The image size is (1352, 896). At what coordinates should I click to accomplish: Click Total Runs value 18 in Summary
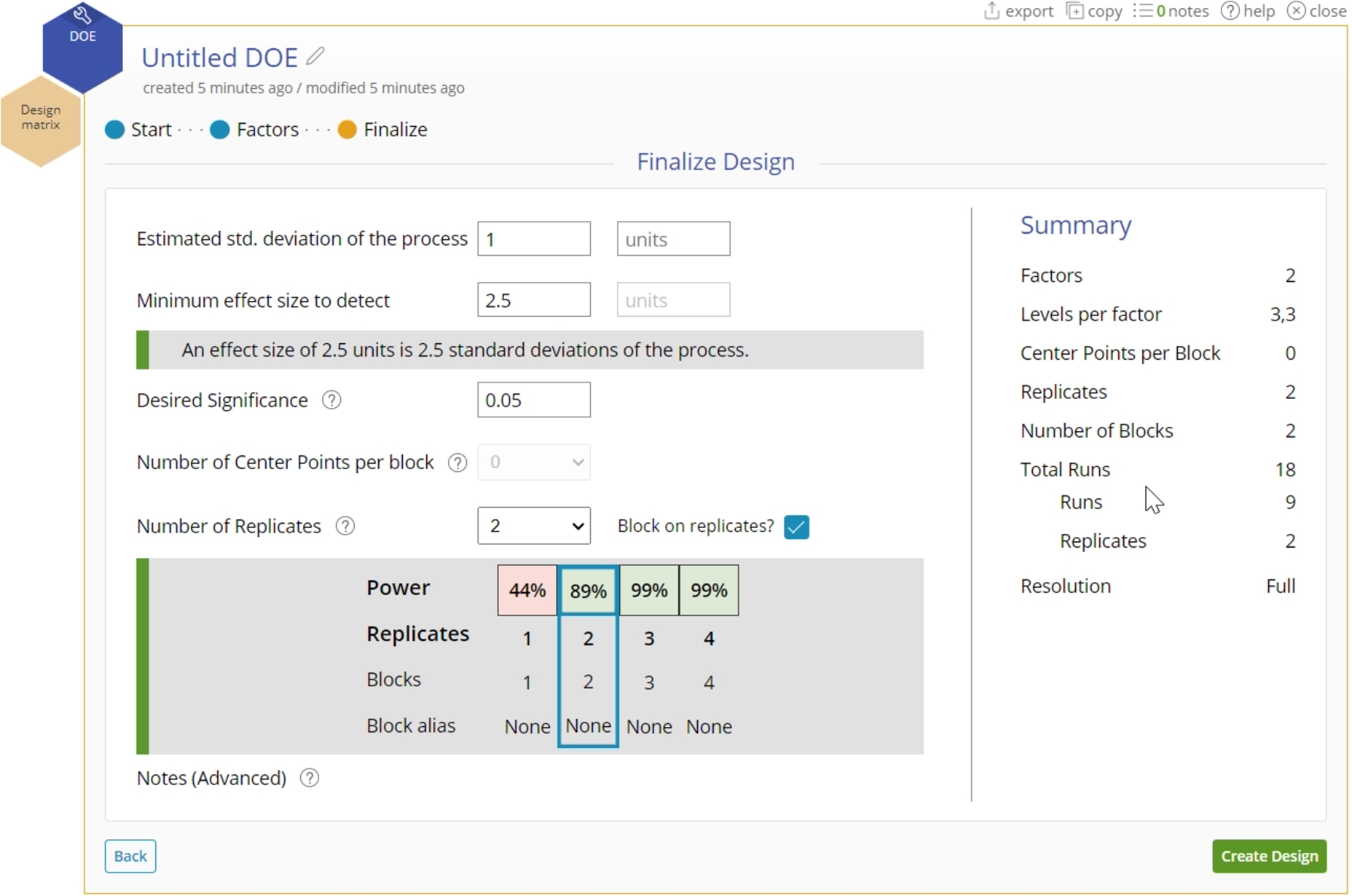click(1286, 469)
